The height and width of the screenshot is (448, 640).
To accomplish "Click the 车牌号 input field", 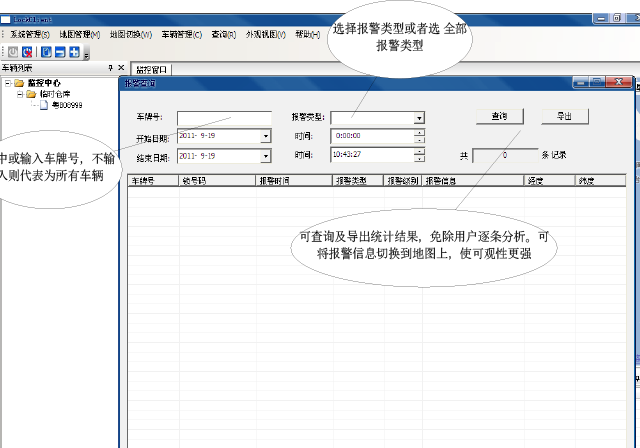I will coord(224,118).
